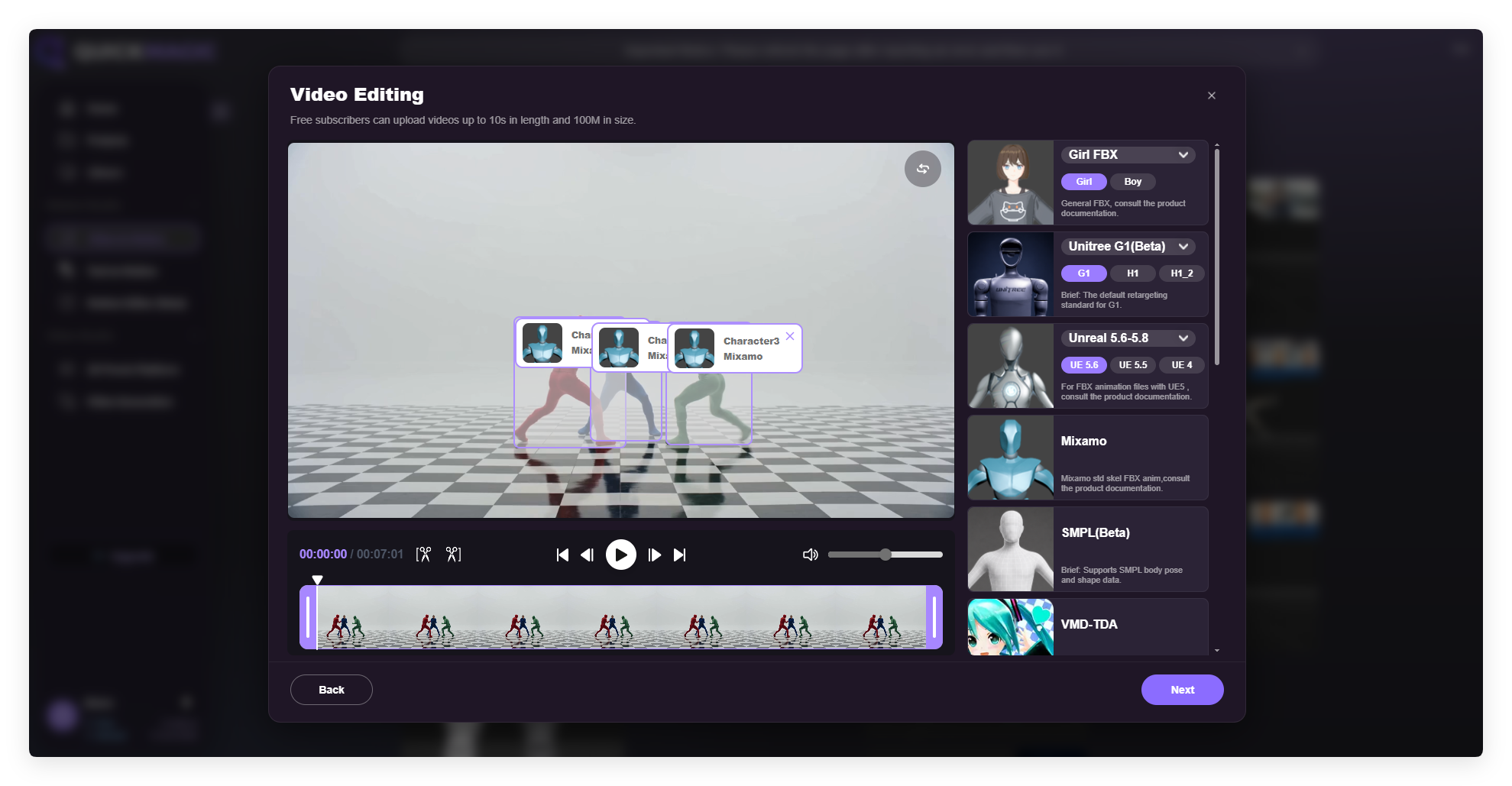Viewport: 1512px width, 786px height.
Task: Expand the Girl FBX dropdown
Action: pos(1128,155)
